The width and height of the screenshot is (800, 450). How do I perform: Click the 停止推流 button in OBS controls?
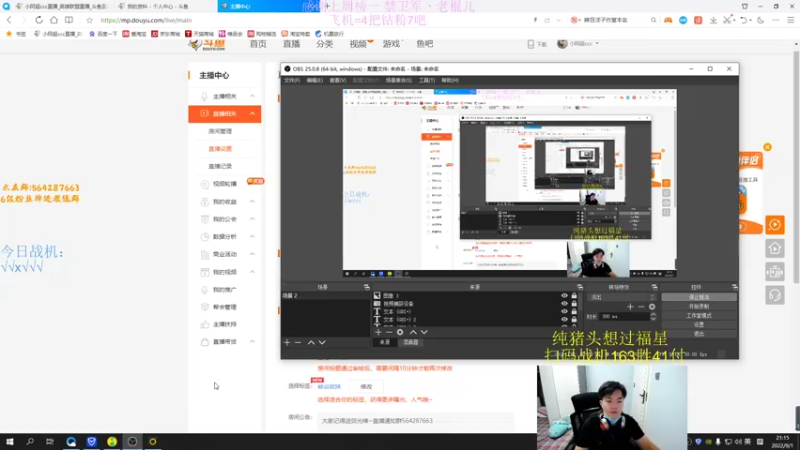(x=699, y=297)
